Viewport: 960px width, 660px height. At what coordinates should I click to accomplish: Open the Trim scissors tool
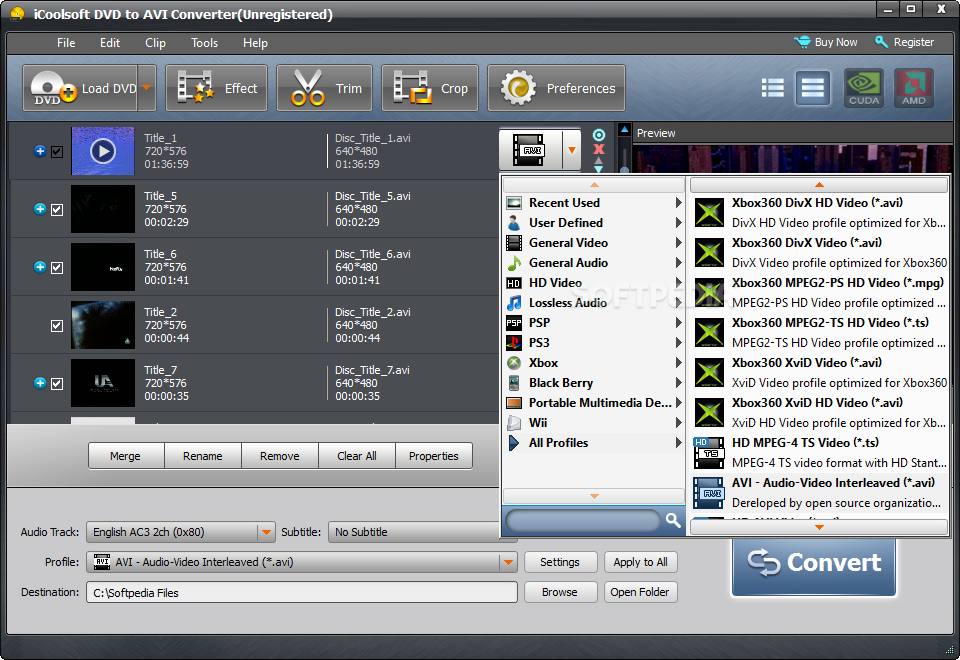[324, 88]
